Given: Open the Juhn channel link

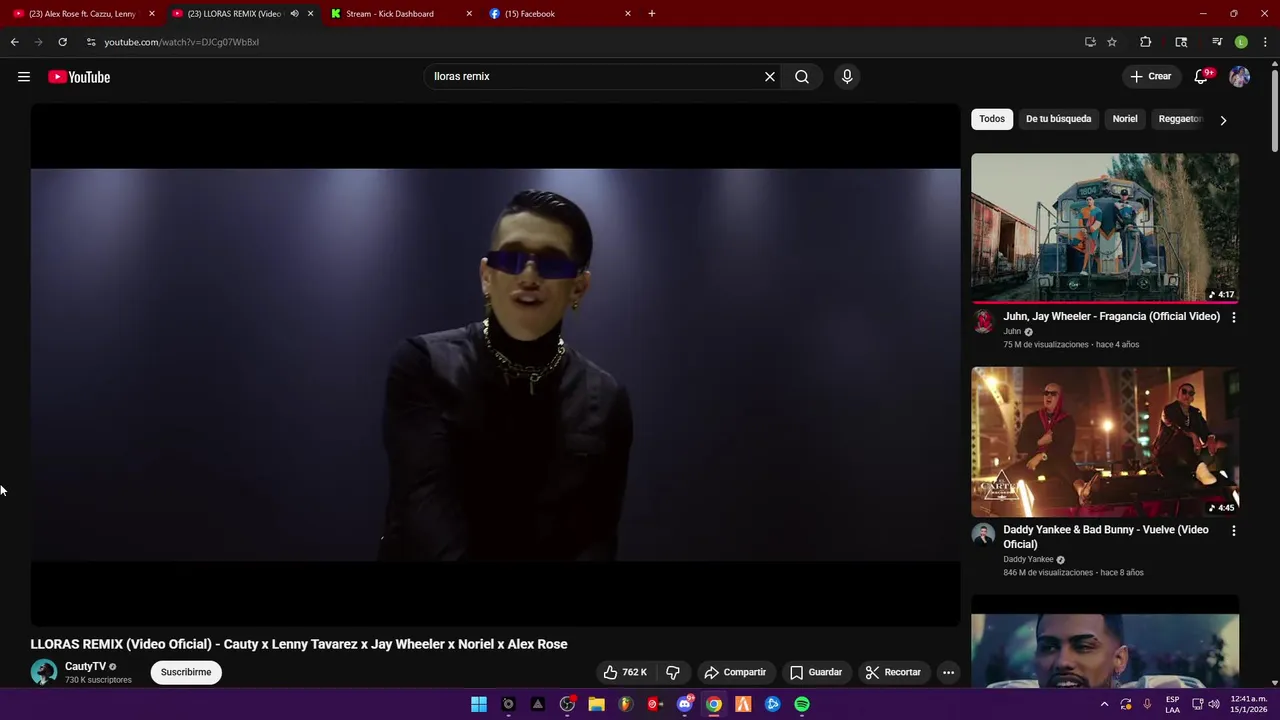Looking at the screenshot, I should click(x=1012, y=332).
